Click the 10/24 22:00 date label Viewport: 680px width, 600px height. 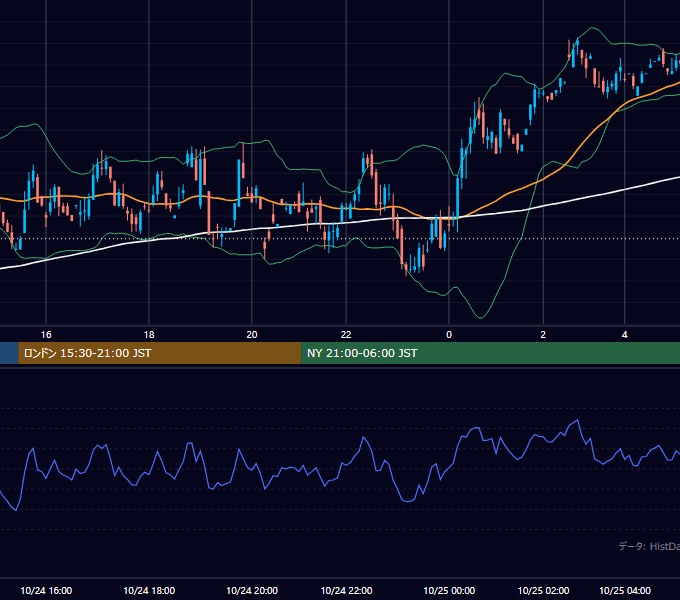coord(346,590)
